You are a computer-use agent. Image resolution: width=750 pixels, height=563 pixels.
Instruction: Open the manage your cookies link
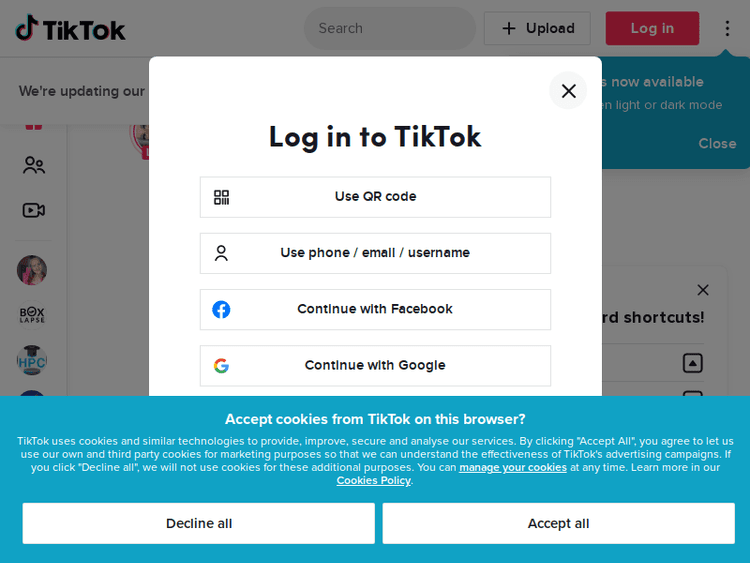(x=513, y=467)
